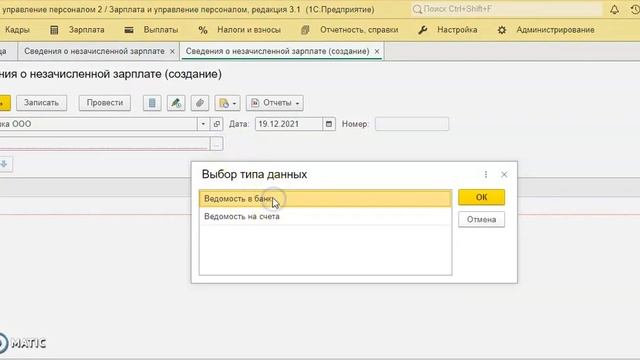Click the down arrow move icon
The width and height of the screenshot is (640, 360).
pos(4,164)
